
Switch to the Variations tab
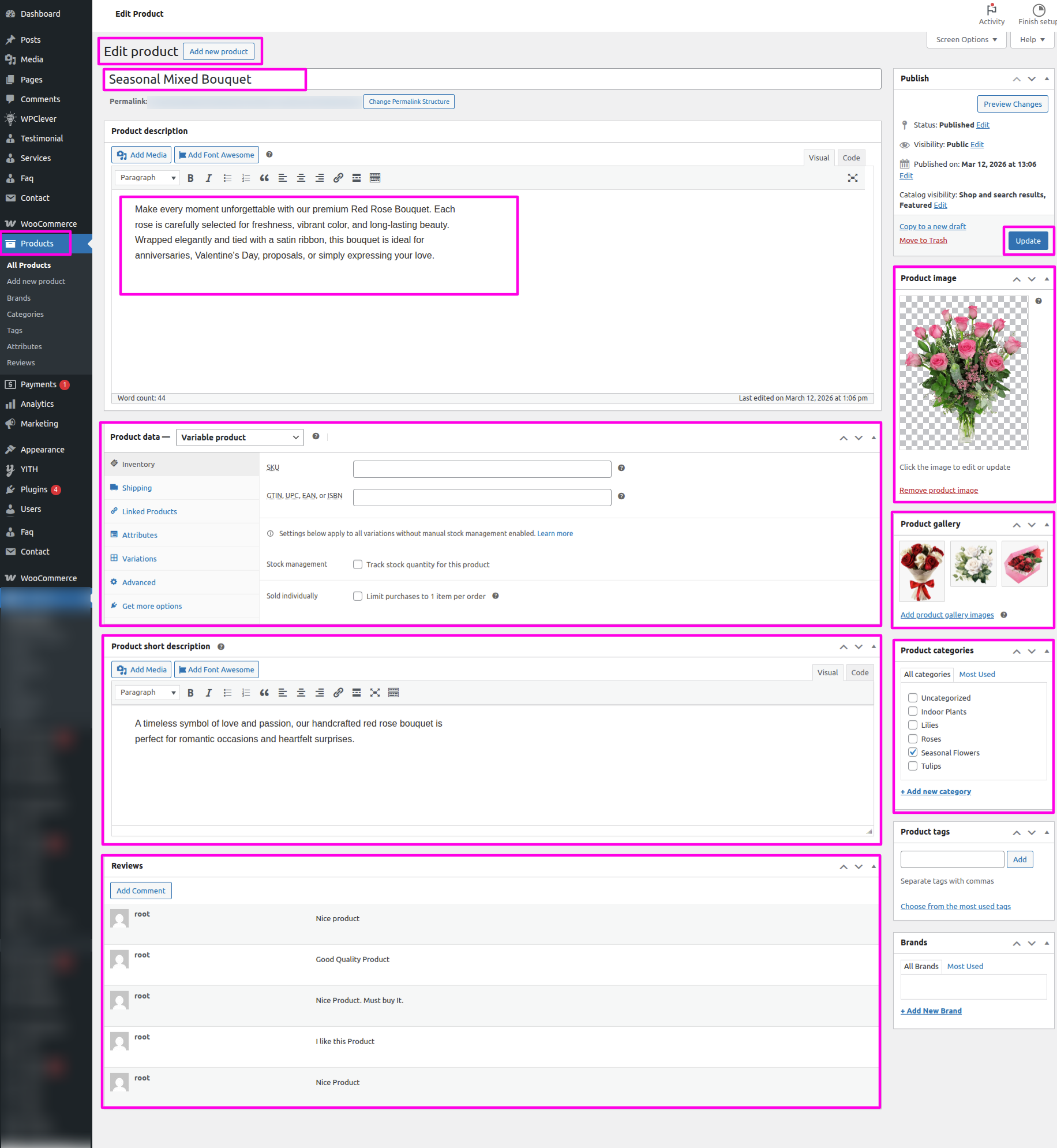139,559
